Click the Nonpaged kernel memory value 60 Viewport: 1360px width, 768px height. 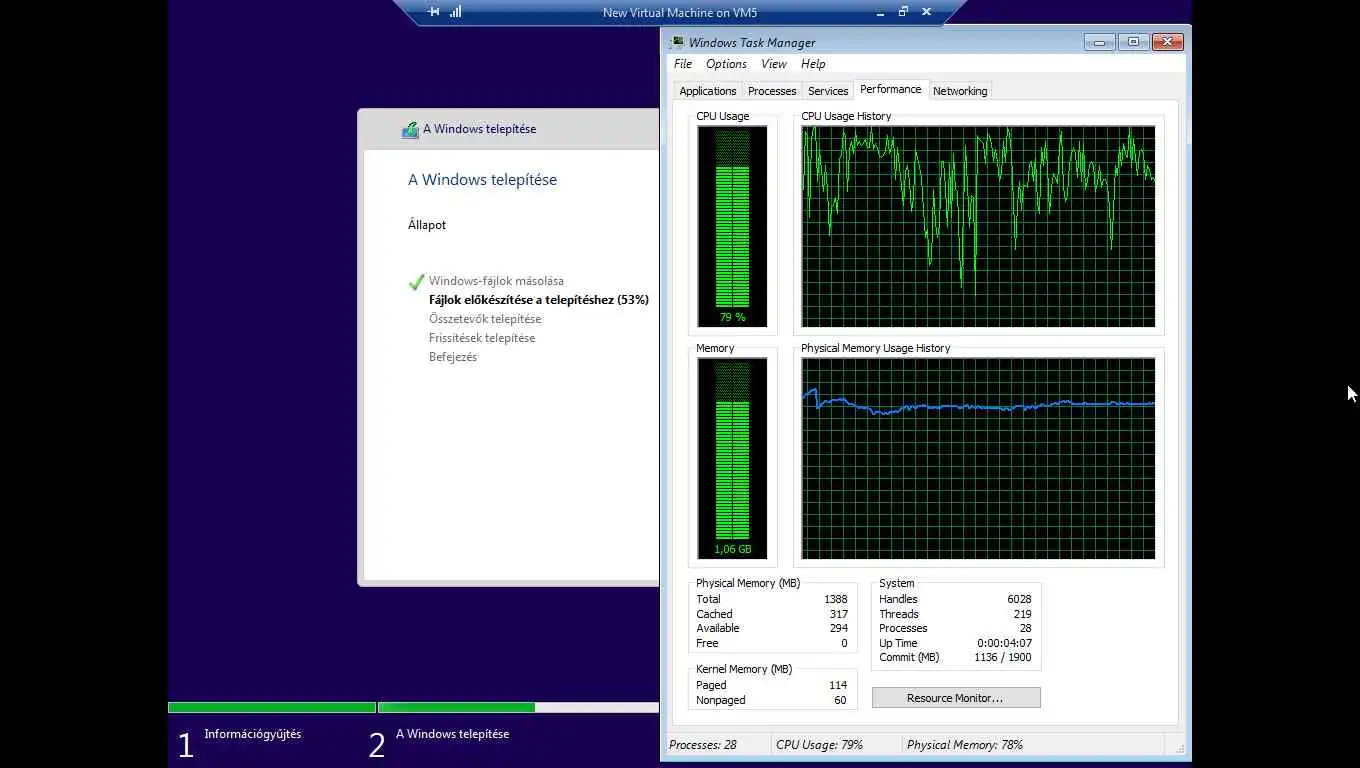point(840,700)
